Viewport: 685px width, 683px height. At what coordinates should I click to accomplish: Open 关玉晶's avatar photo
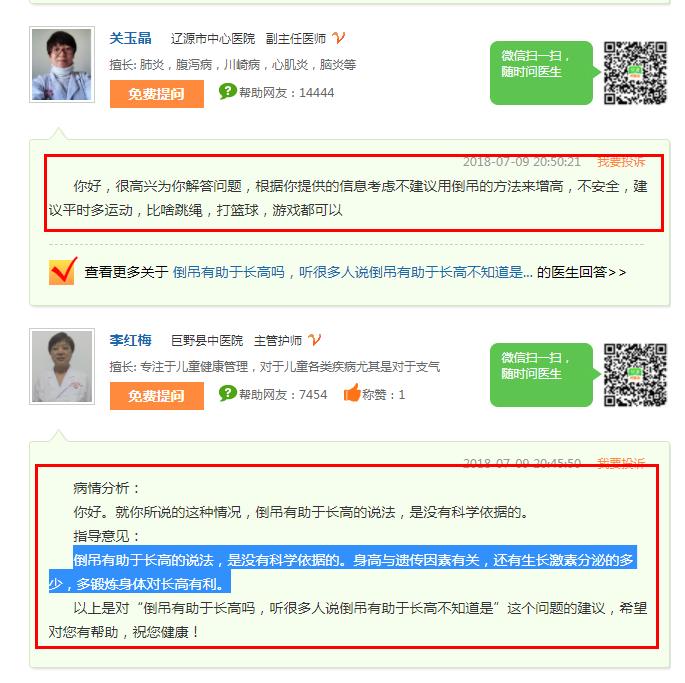[x=62, y=65]
